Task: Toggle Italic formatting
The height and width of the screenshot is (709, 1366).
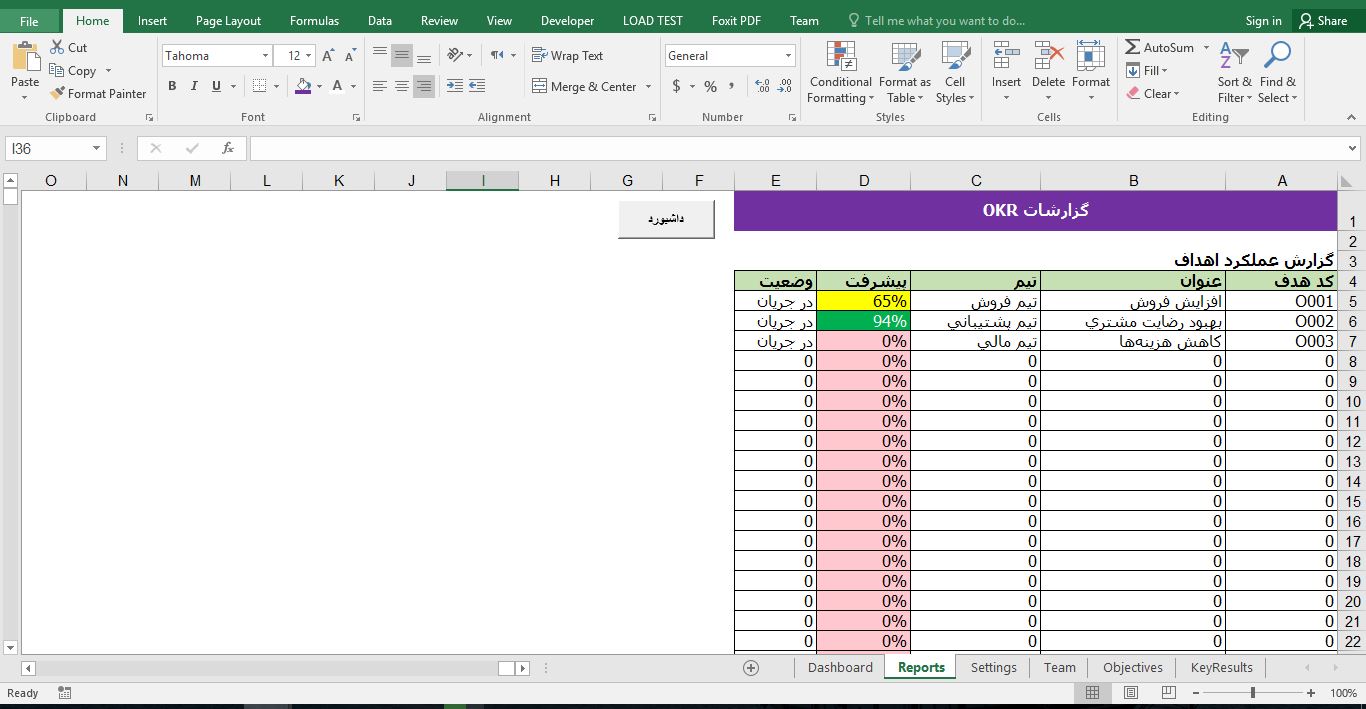Action: [192, 87]
